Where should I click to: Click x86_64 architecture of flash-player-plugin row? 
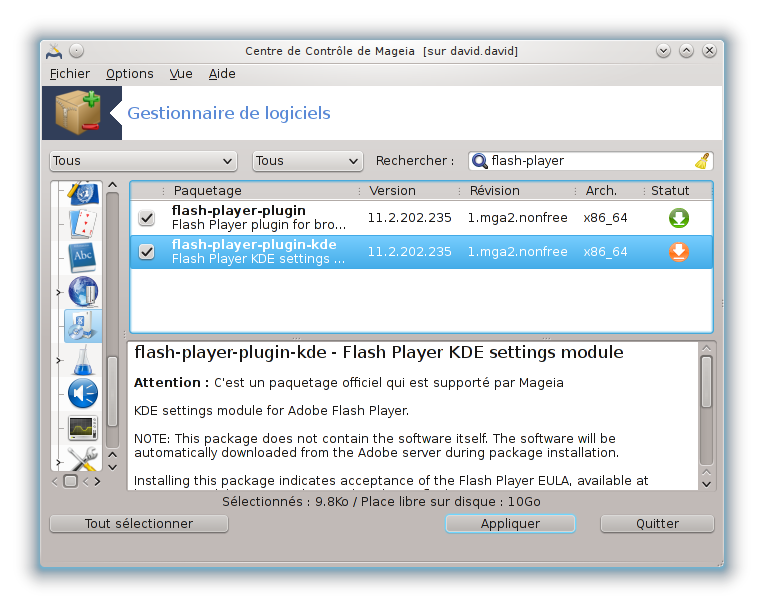click(605, 218)
